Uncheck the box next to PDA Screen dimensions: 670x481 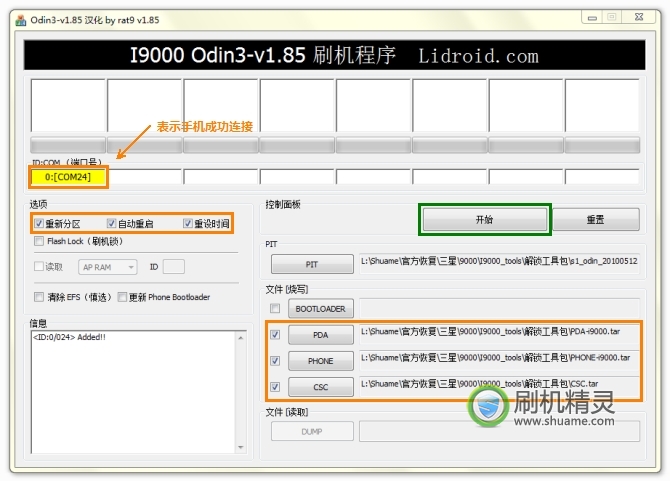click(x=275, y=334)
